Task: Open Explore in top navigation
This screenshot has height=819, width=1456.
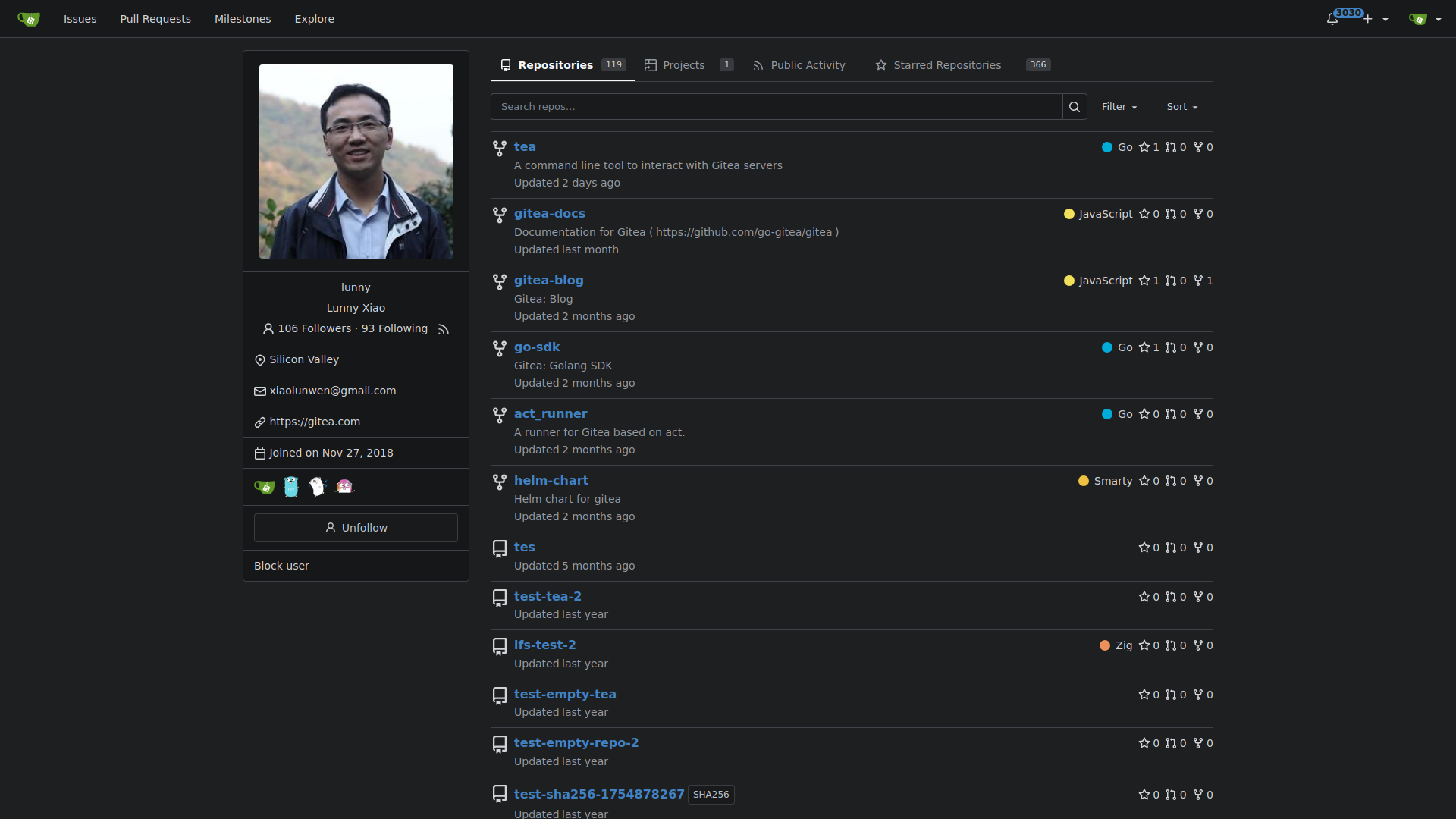Action: 315,19
